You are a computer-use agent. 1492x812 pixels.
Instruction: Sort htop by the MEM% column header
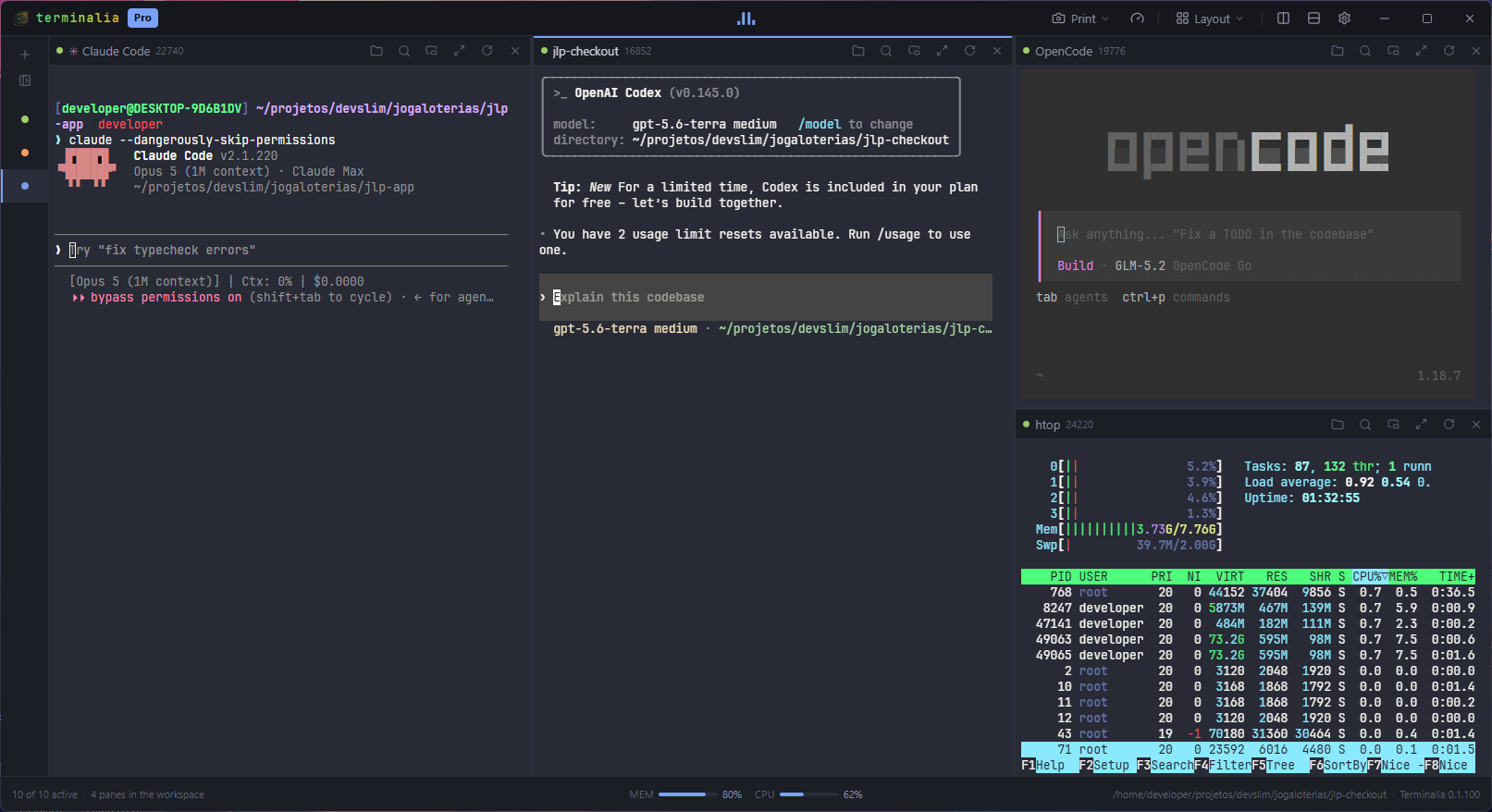tap(1403, 576)
